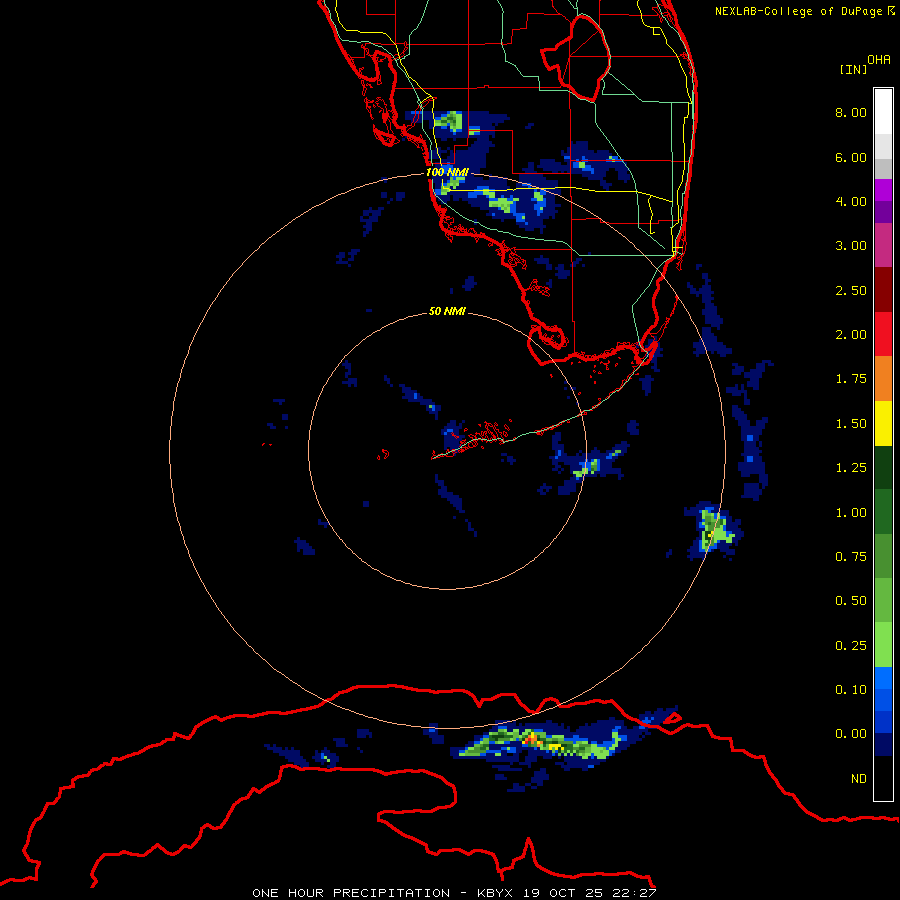Image resolution: width=900 pixels, height=900 pixels.
Task: Click the white swatch at the legend top
Action: [x=883, y=111]
